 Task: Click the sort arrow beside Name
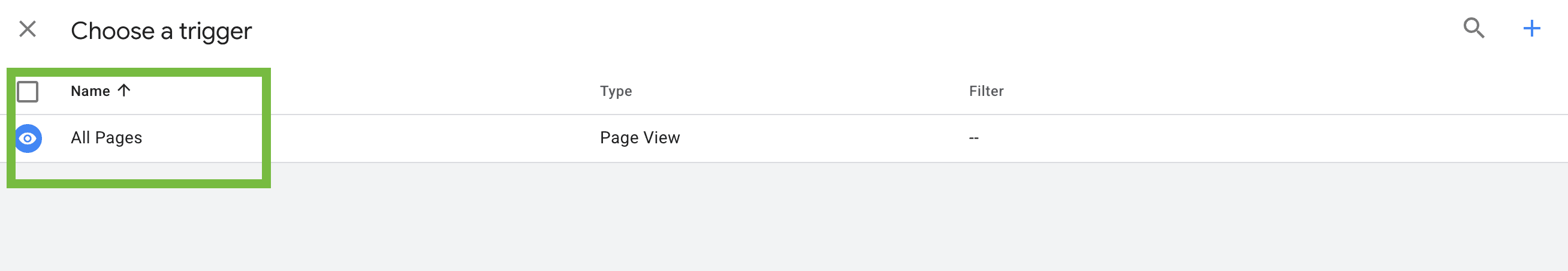(124, 91)
